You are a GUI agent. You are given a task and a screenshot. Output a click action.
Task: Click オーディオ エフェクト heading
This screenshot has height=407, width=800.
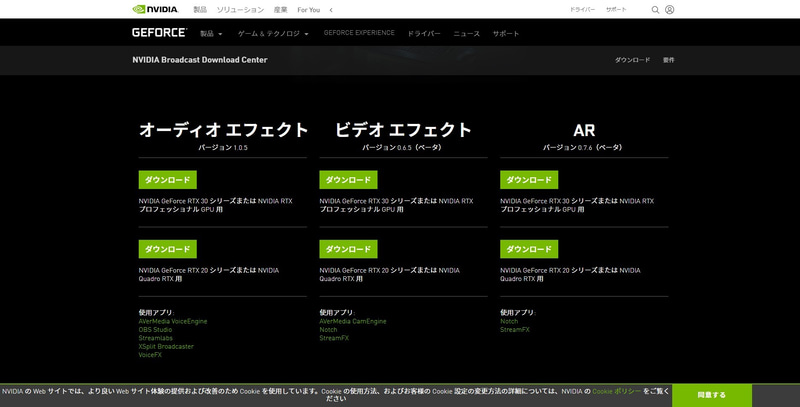coord(223,130)
